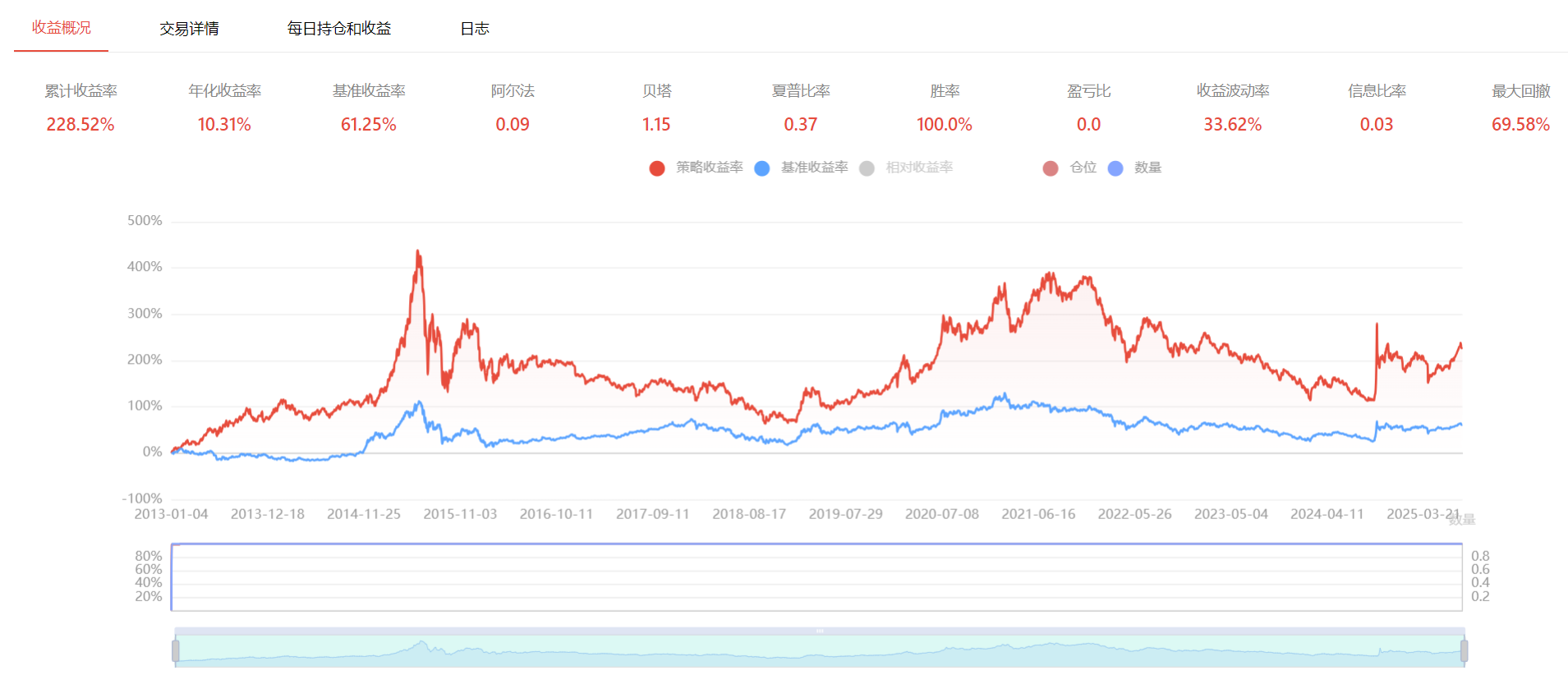This screenshot has height=689, width=1568.
Task: Click the pink 仓位 legend dot
Action: pos(1050,168)
